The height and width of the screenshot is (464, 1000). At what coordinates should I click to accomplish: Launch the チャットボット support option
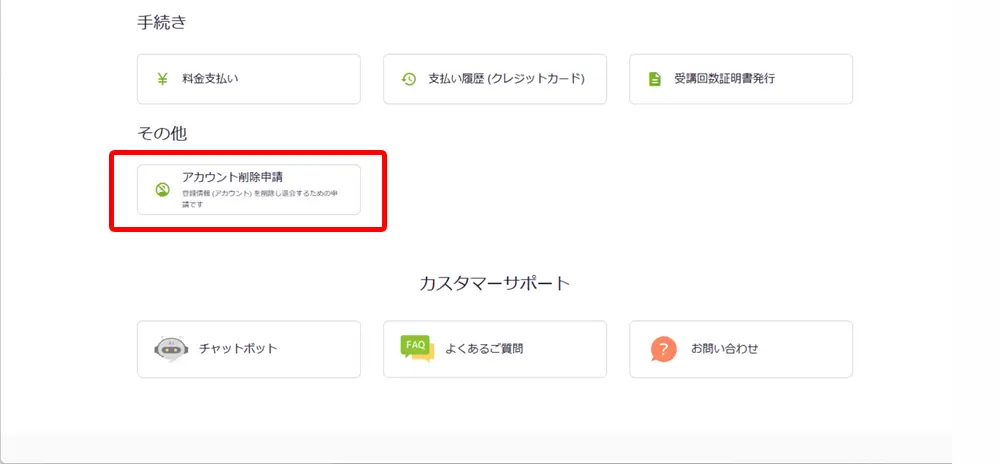[x=237, y=349]
